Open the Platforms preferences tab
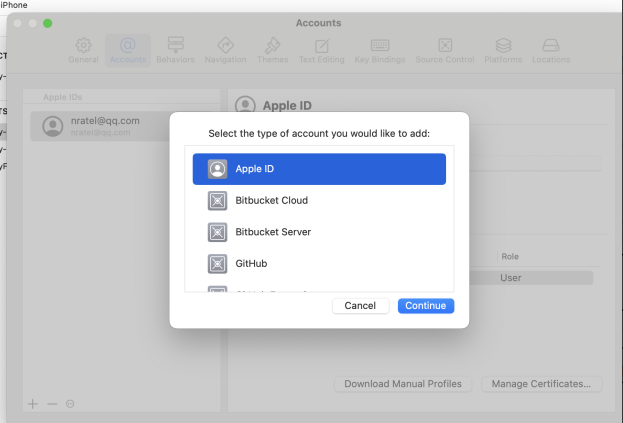The height and width of the screenshot is (423, 623). coord(503,50)
